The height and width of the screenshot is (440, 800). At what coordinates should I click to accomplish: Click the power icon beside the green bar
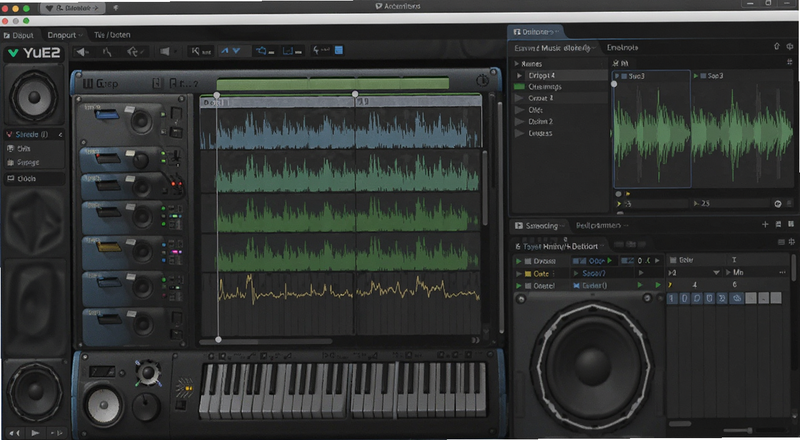point(482,81)
